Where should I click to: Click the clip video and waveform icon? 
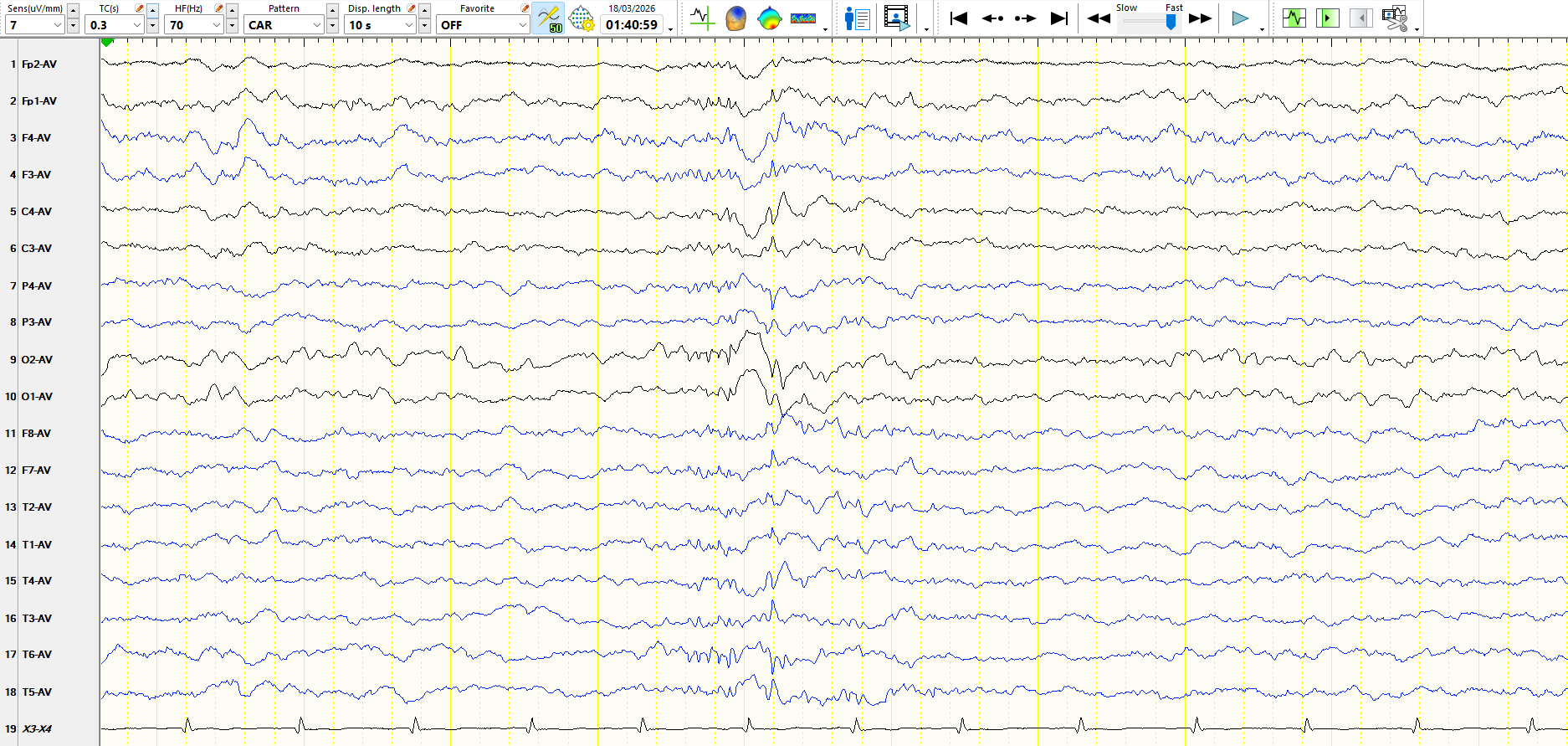coord(1394,18)
